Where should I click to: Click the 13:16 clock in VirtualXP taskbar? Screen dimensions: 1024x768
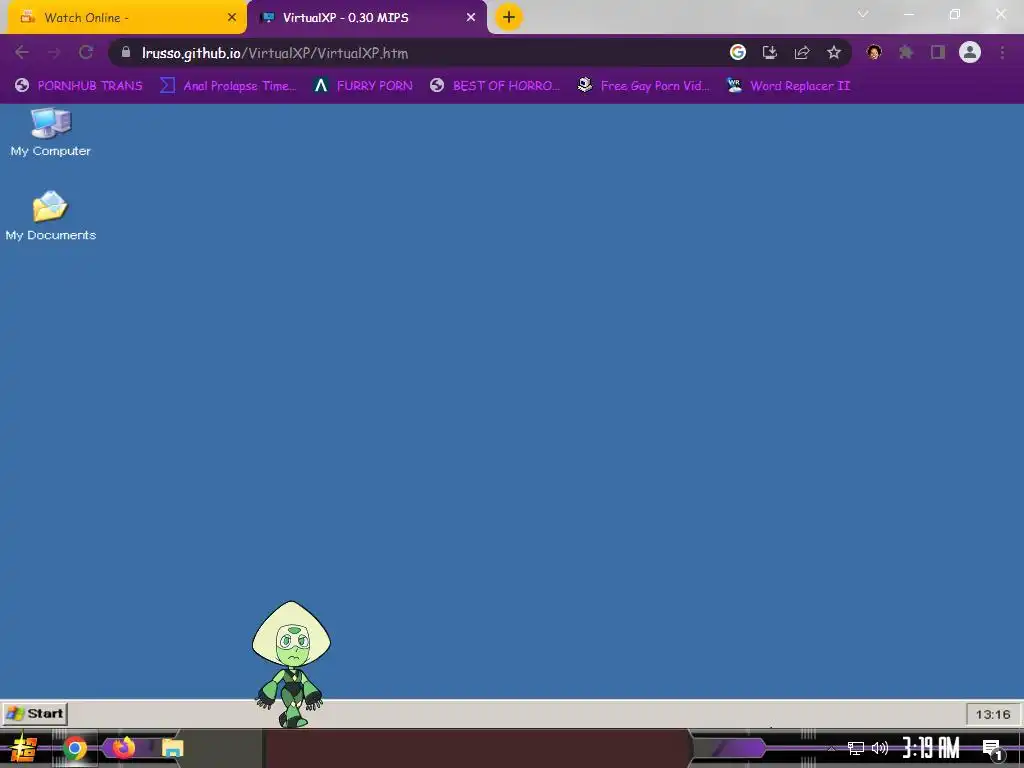(x=993, y=714)
